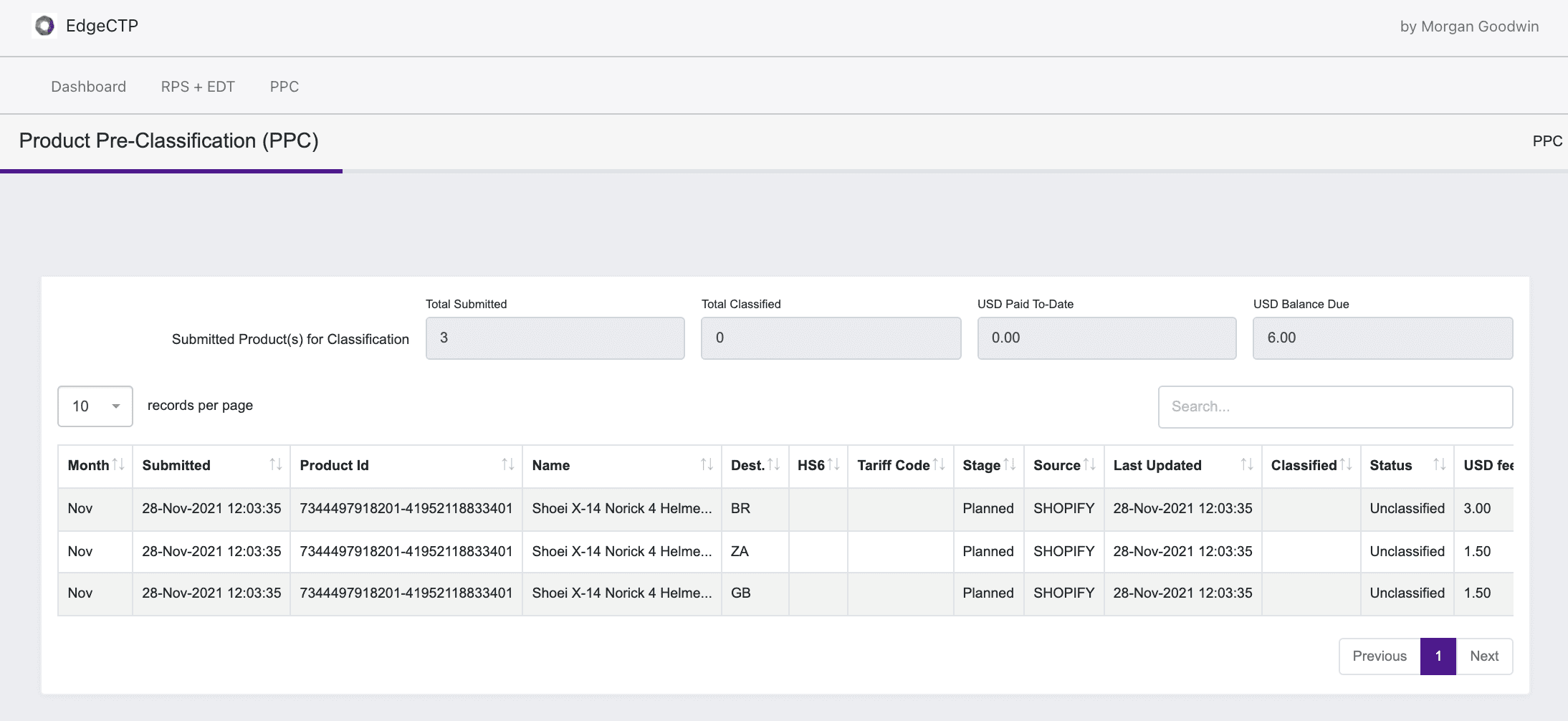The height and width of the screenshot is (721, 1568).
Task: Sort by Source column arrows
Action: pyautogui.click(x=1089, y=464)
